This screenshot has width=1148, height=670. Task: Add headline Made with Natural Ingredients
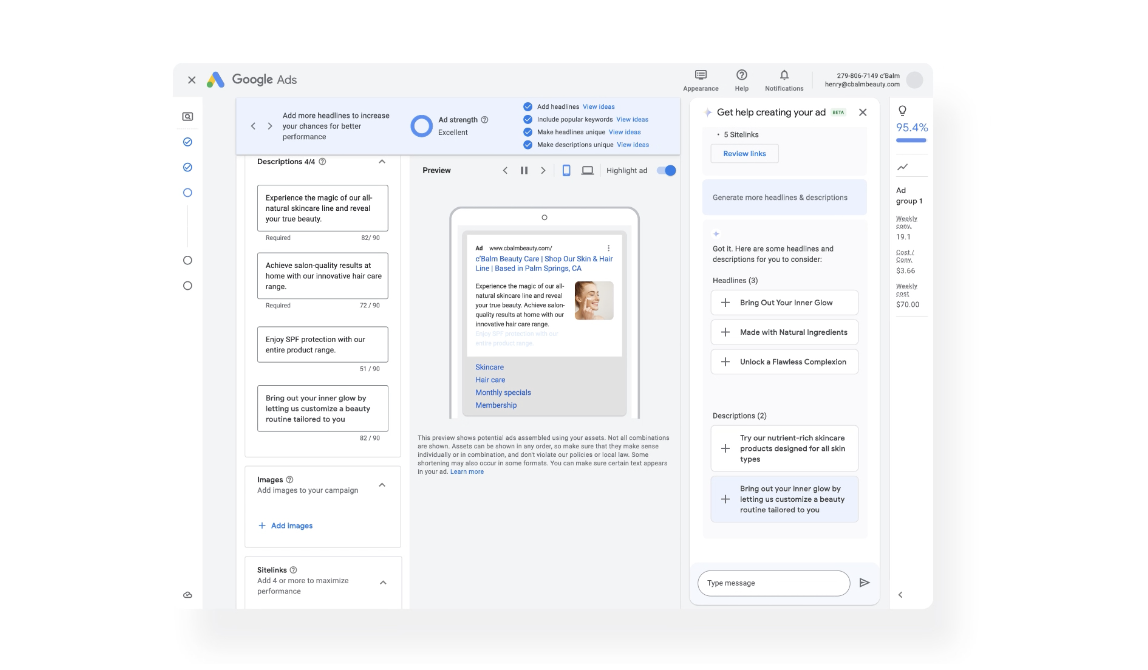click(726, 333)
